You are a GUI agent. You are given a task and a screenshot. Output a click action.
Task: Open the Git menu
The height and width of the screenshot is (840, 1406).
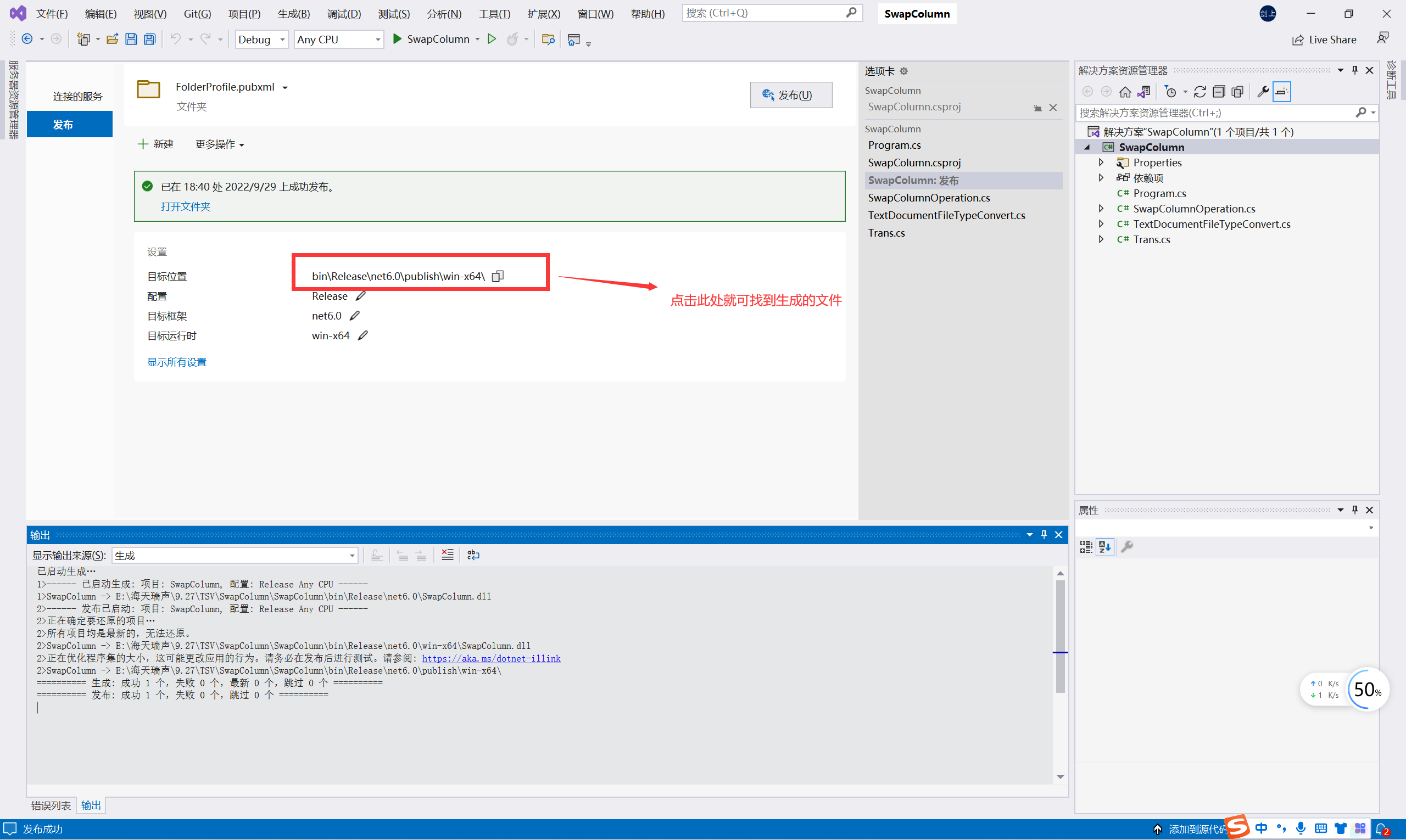197,14
